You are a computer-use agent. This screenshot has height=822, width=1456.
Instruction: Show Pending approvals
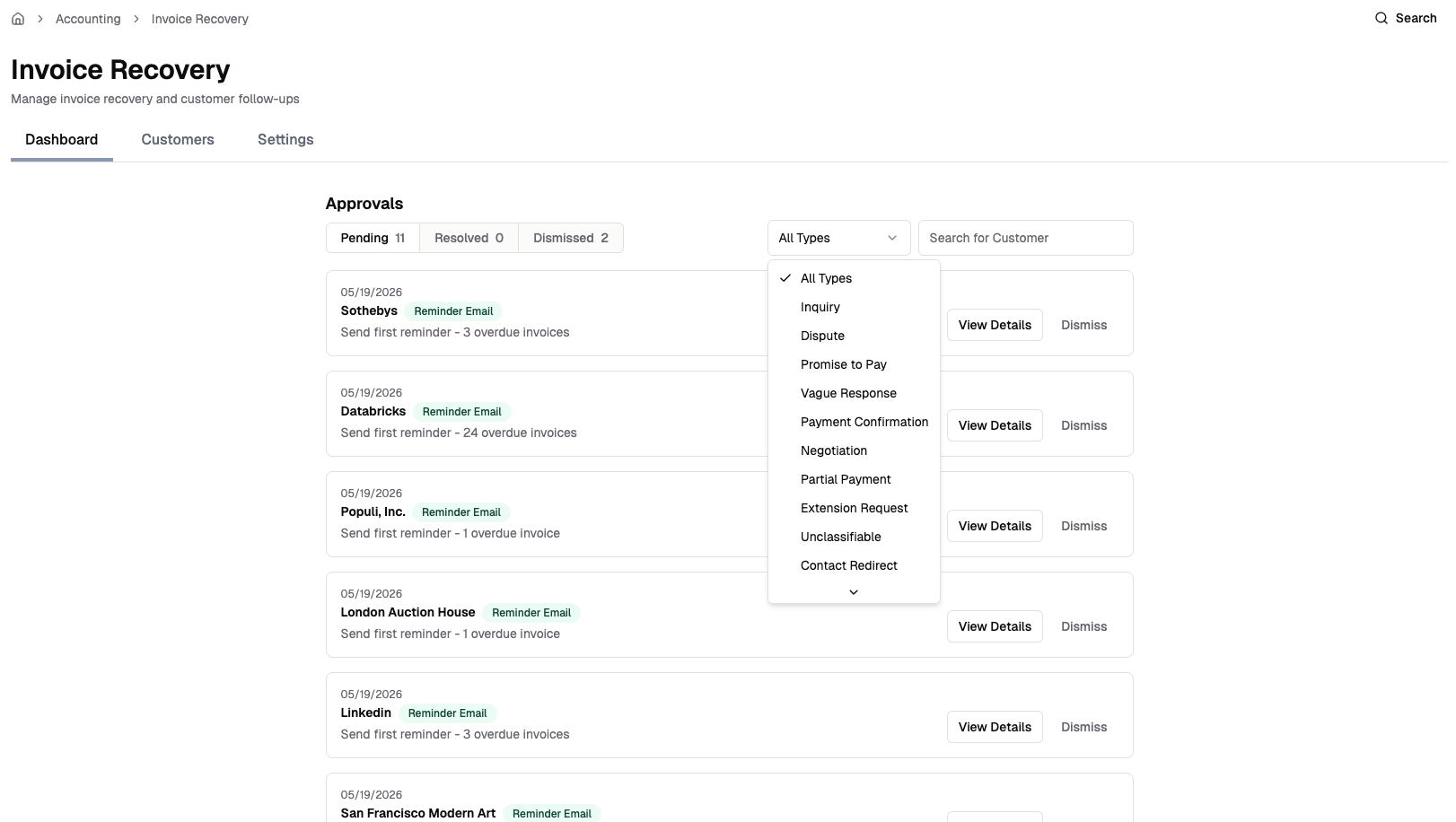(373, 238)
